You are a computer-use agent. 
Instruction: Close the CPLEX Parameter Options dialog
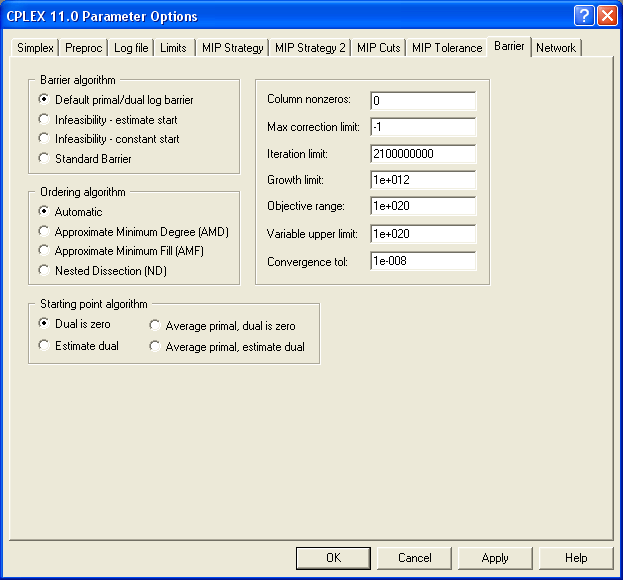(608, 16)
